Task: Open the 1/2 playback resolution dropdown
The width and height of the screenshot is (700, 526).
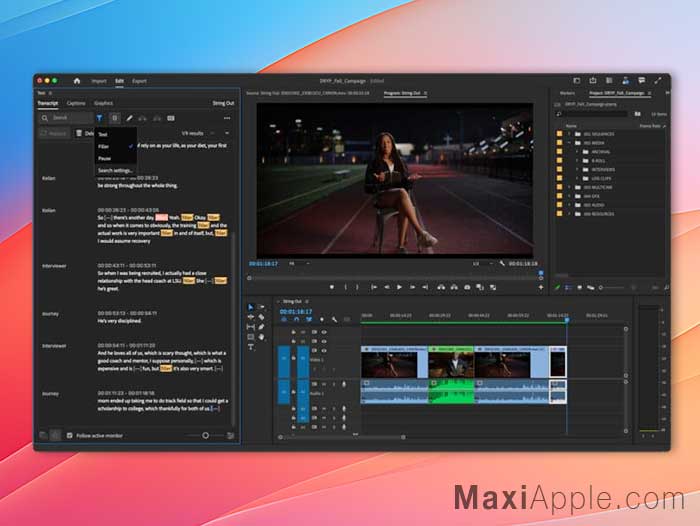Action: (x=483, y=263)
